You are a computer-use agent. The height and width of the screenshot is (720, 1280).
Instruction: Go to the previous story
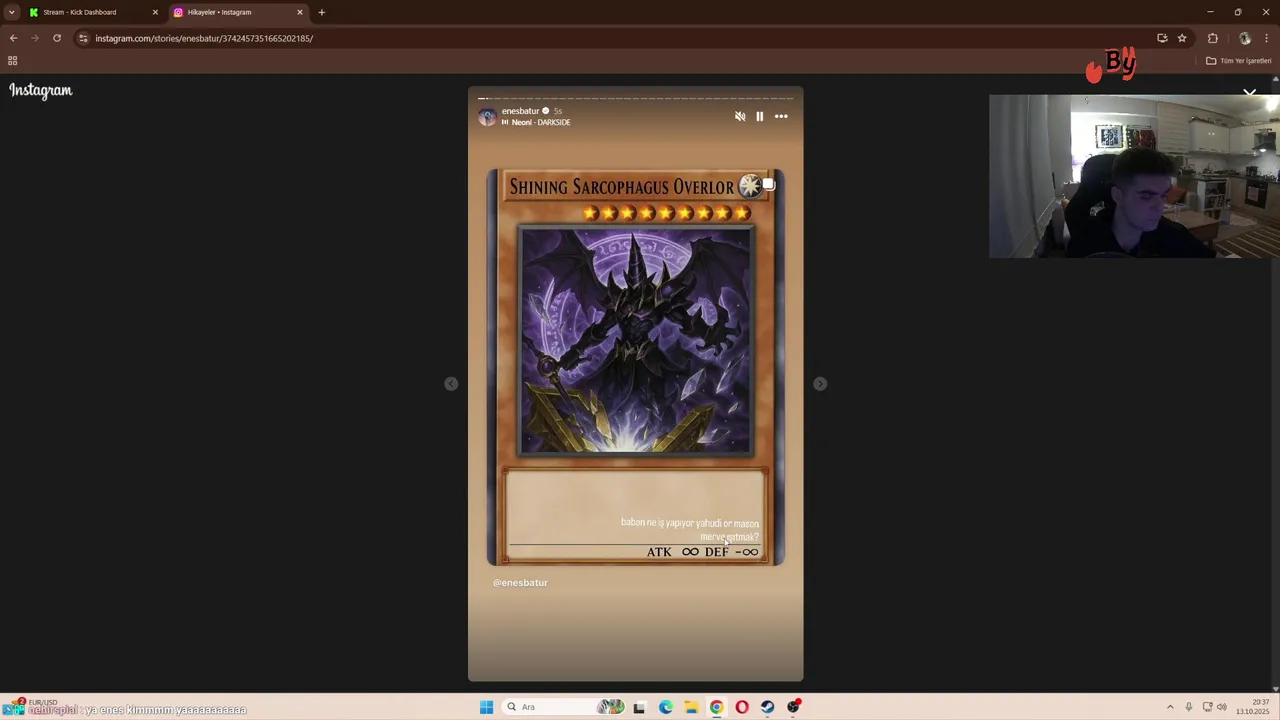pos(451,384)
